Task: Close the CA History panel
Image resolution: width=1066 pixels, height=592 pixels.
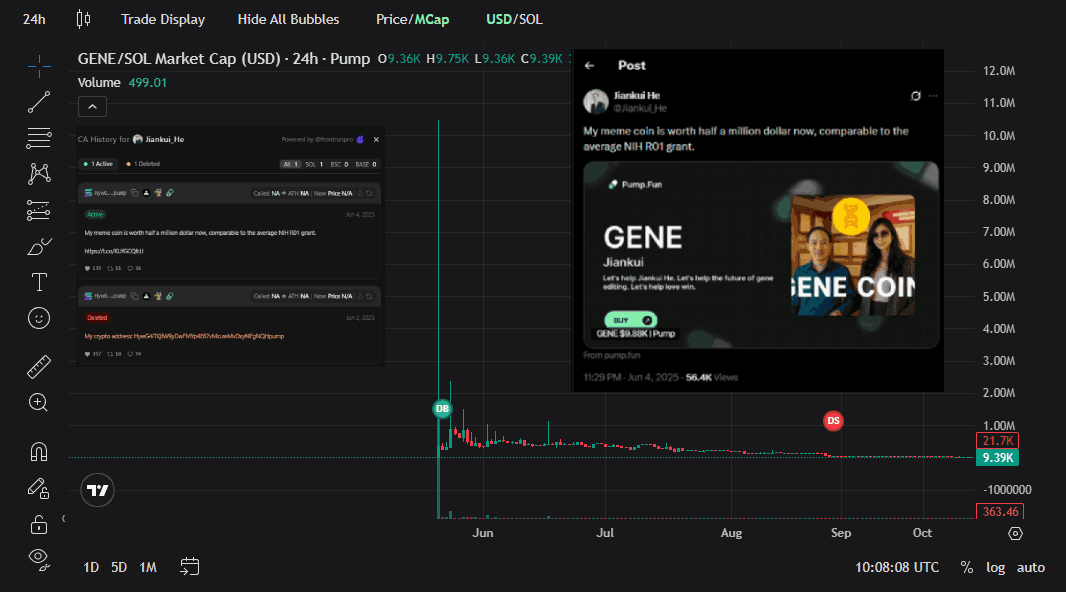Action: [x=376, y=139]
